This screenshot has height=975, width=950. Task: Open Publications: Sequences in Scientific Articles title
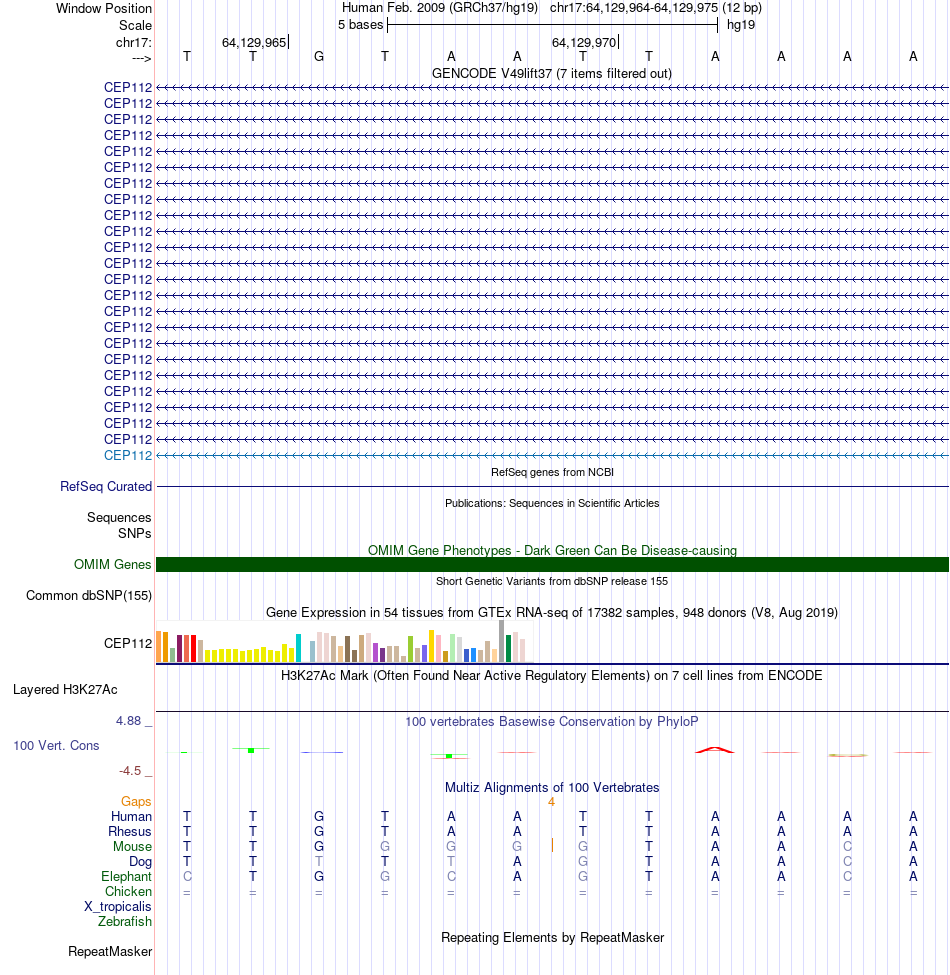(x=552, y=503)
